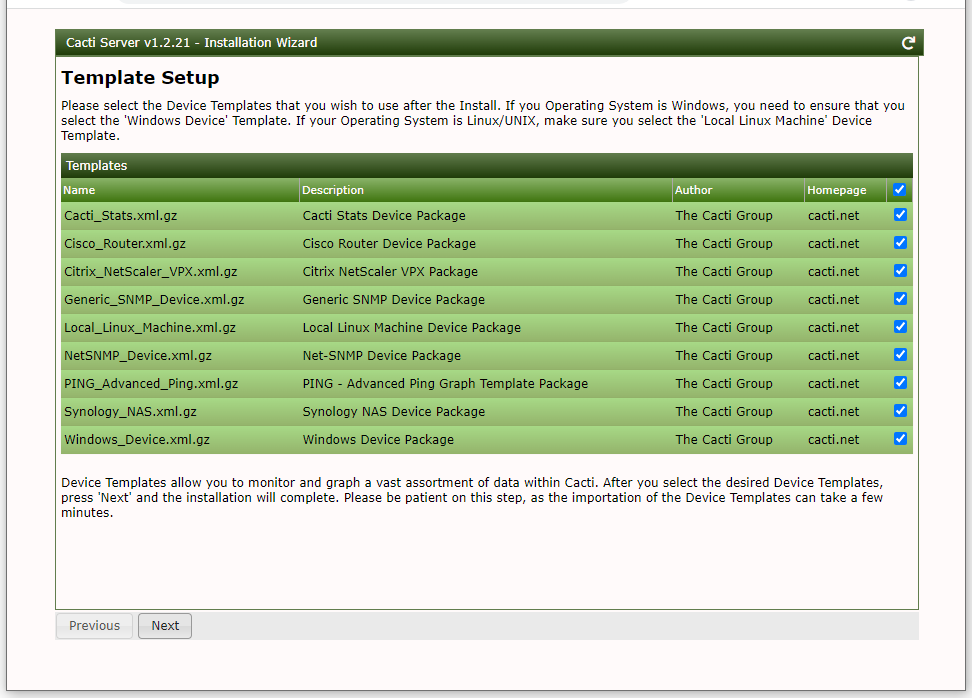Select the Cacti_Stats.xml.gz name cell
The height and width of the screenshot is (698, 972).
point(180,216)
